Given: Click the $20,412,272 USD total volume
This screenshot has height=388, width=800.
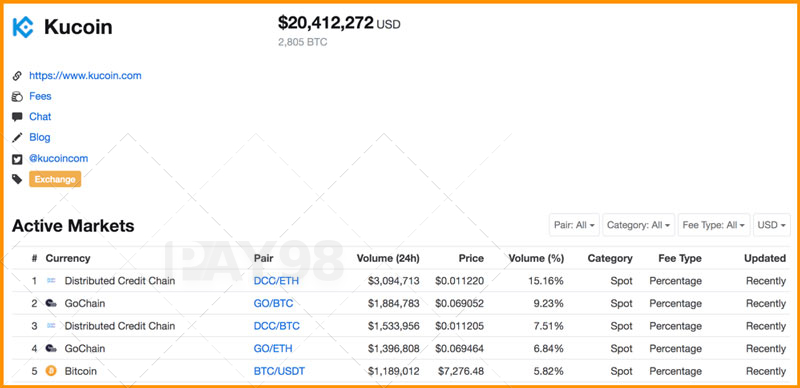Looking at the screenshot, I should point(339,23).
